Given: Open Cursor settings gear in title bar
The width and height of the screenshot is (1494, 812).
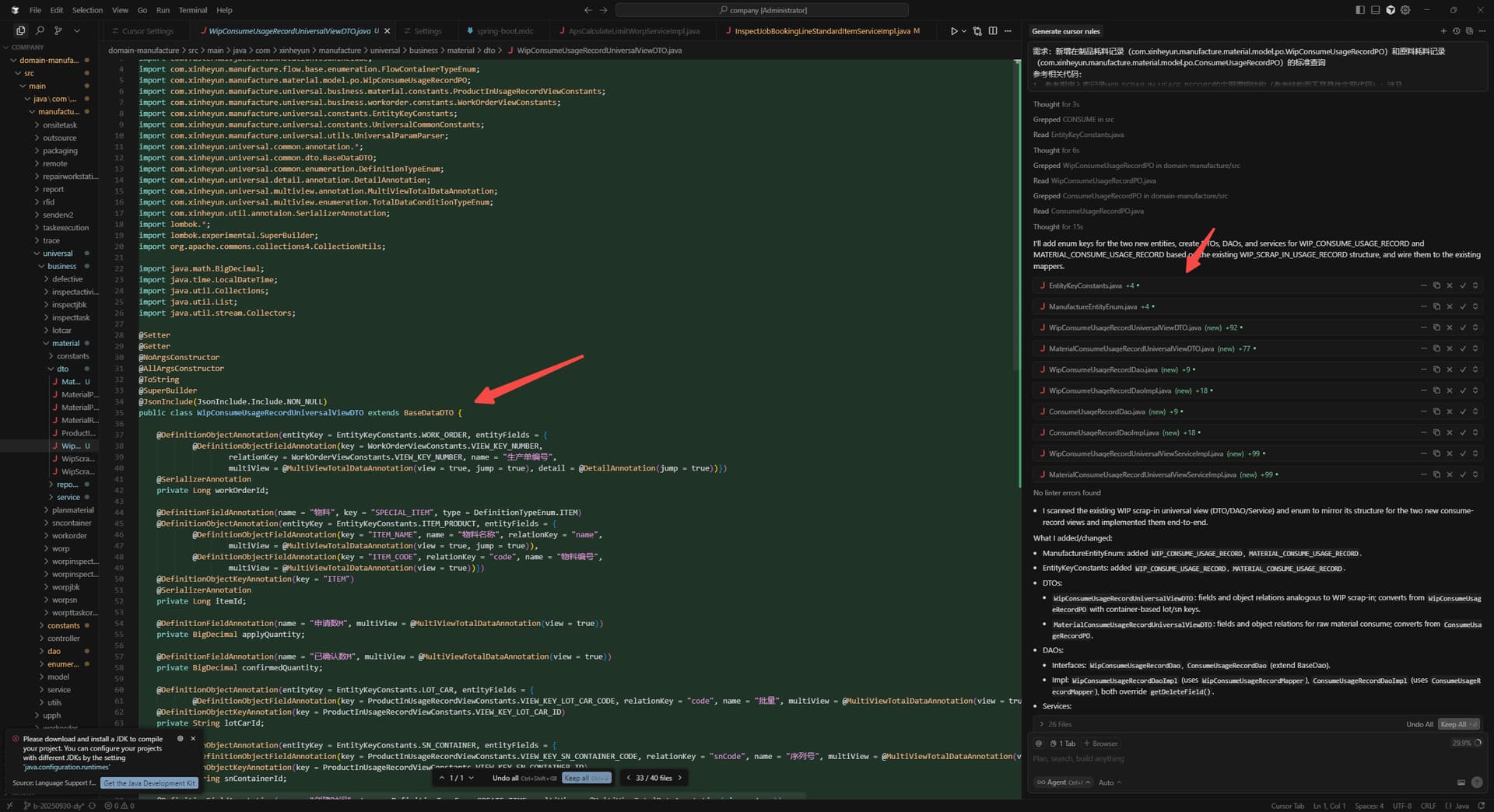Looking at the screenshot, I should (1405, 10).
